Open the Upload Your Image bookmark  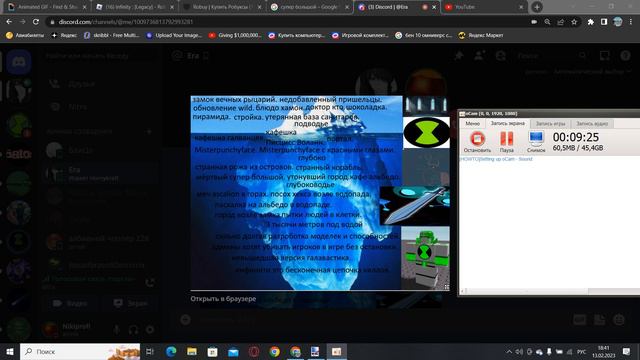174,36
